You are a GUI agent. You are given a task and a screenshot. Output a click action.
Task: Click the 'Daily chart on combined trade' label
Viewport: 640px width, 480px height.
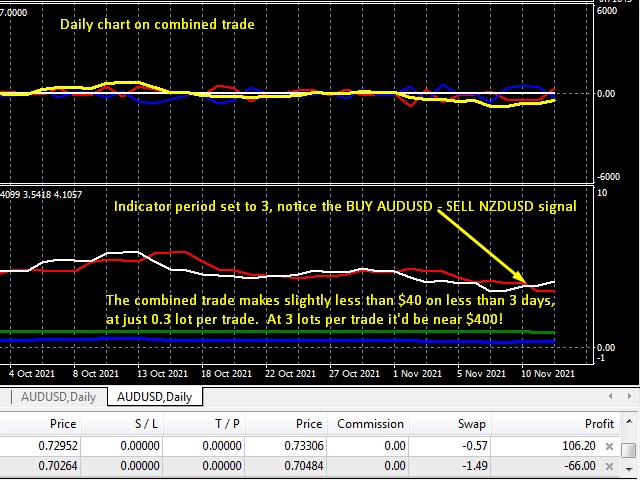coord(157,24)
